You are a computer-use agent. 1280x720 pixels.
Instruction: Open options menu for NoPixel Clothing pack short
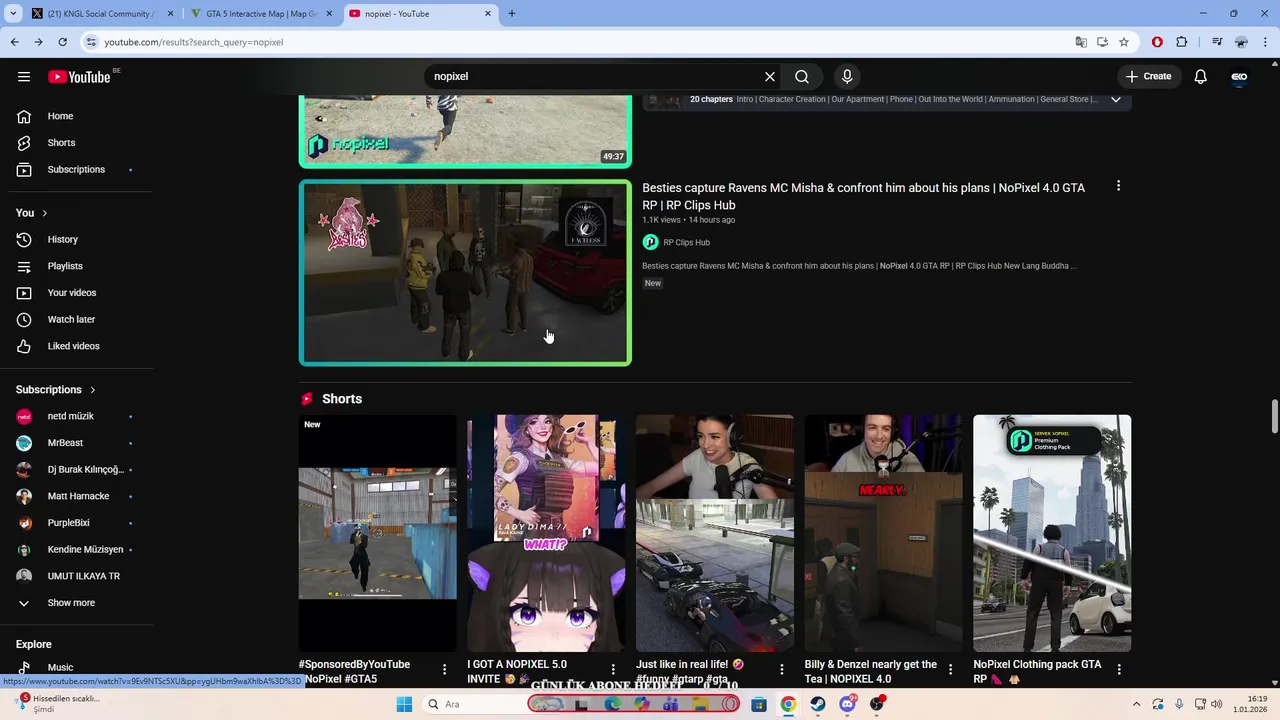point(1119,669)
